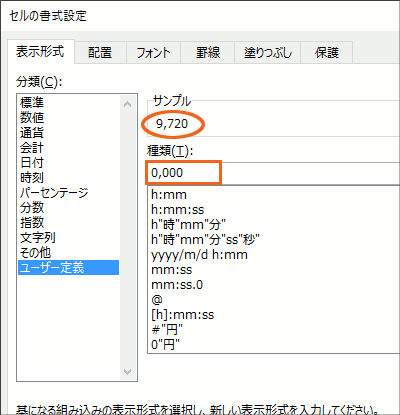Choose the @ text format entry
The width and height of the screenshot is (400, 415).
pyautogui.click(x=157, y=300)
